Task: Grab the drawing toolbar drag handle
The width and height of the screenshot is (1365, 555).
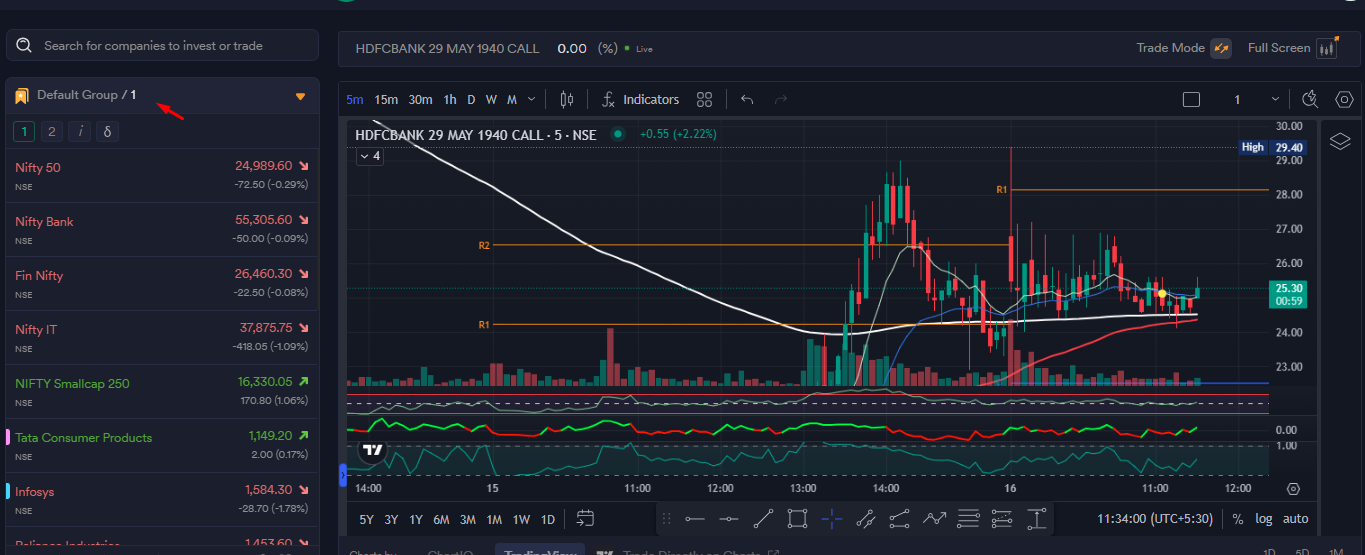Action: (x=667, y=518)
